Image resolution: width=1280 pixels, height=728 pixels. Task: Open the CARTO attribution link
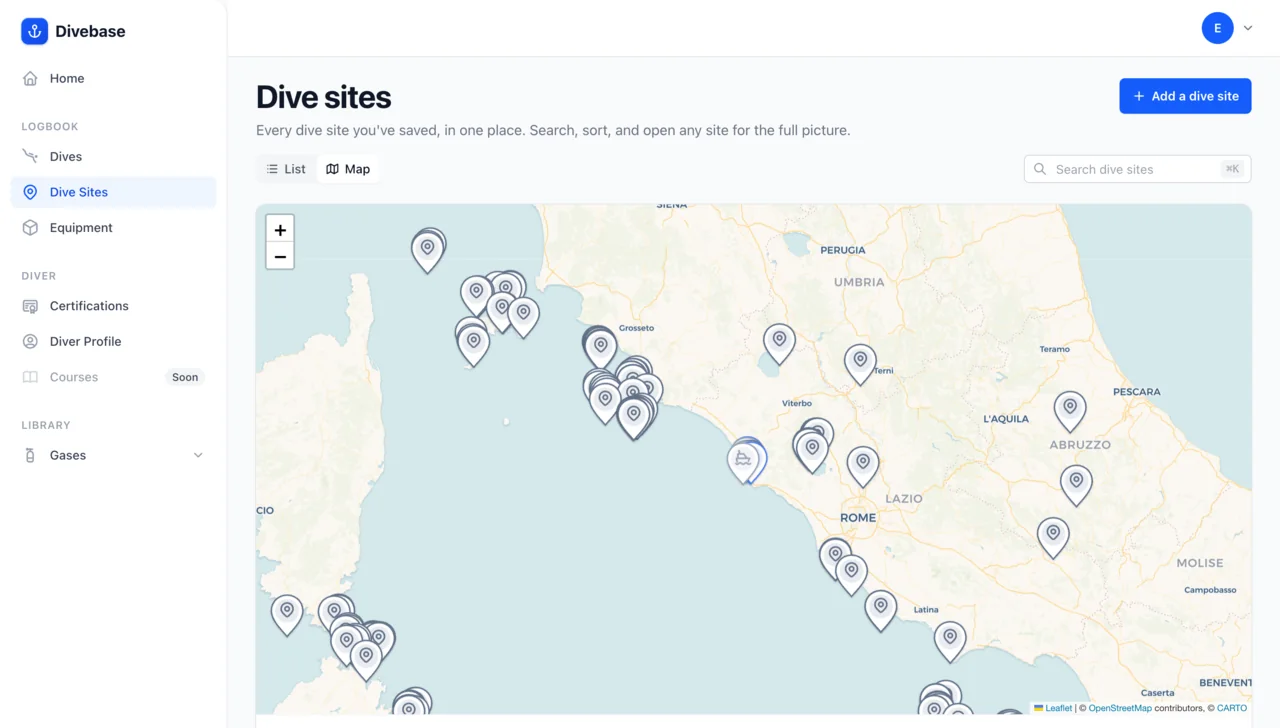[1232, 708]
